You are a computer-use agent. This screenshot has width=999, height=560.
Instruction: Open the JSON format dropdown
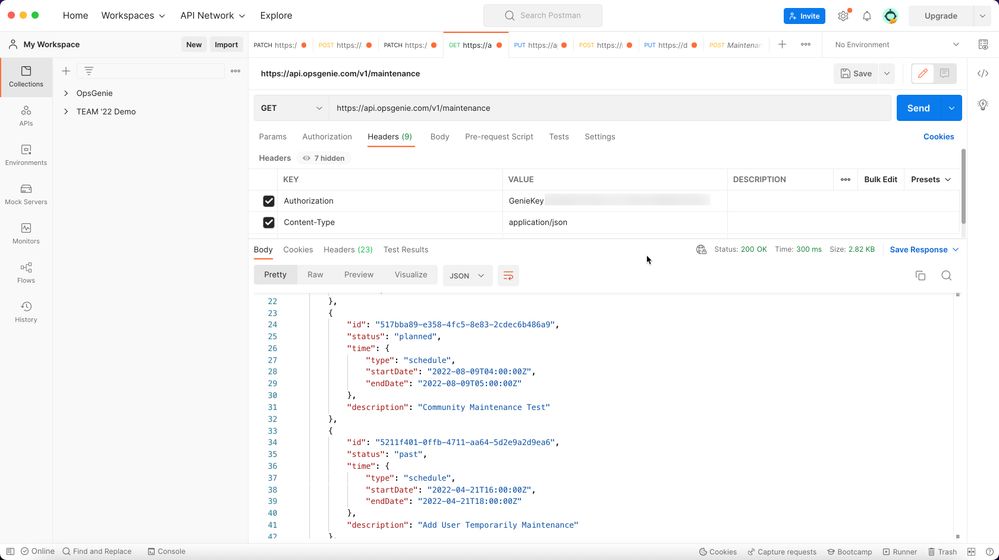pyautogui.click(x=467, y=275)
